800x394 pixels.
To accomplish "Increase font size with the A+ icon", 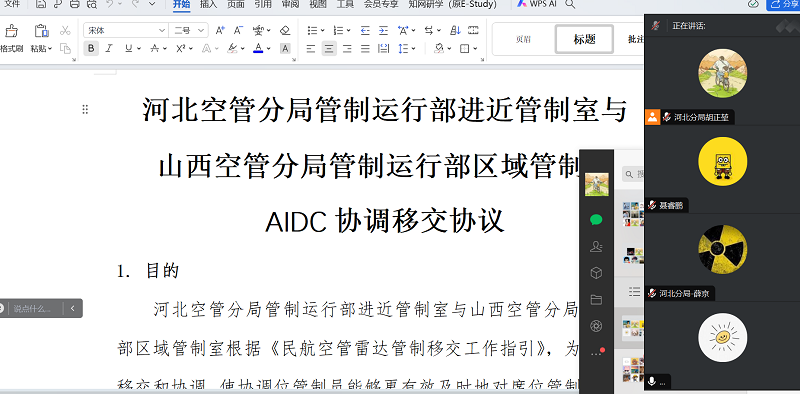I will coord(220,31).
